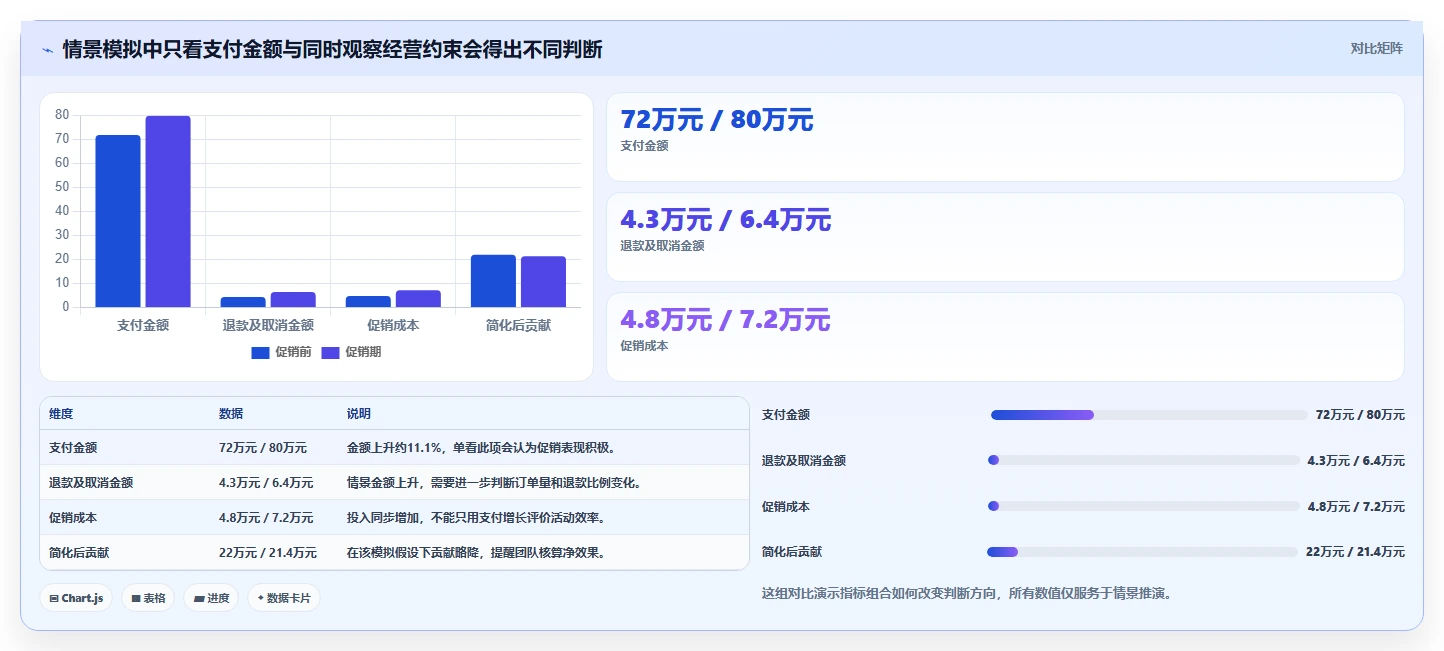
Task: Click the footnote 这组对比演示指标组合 text
Action: pos(966,593)
